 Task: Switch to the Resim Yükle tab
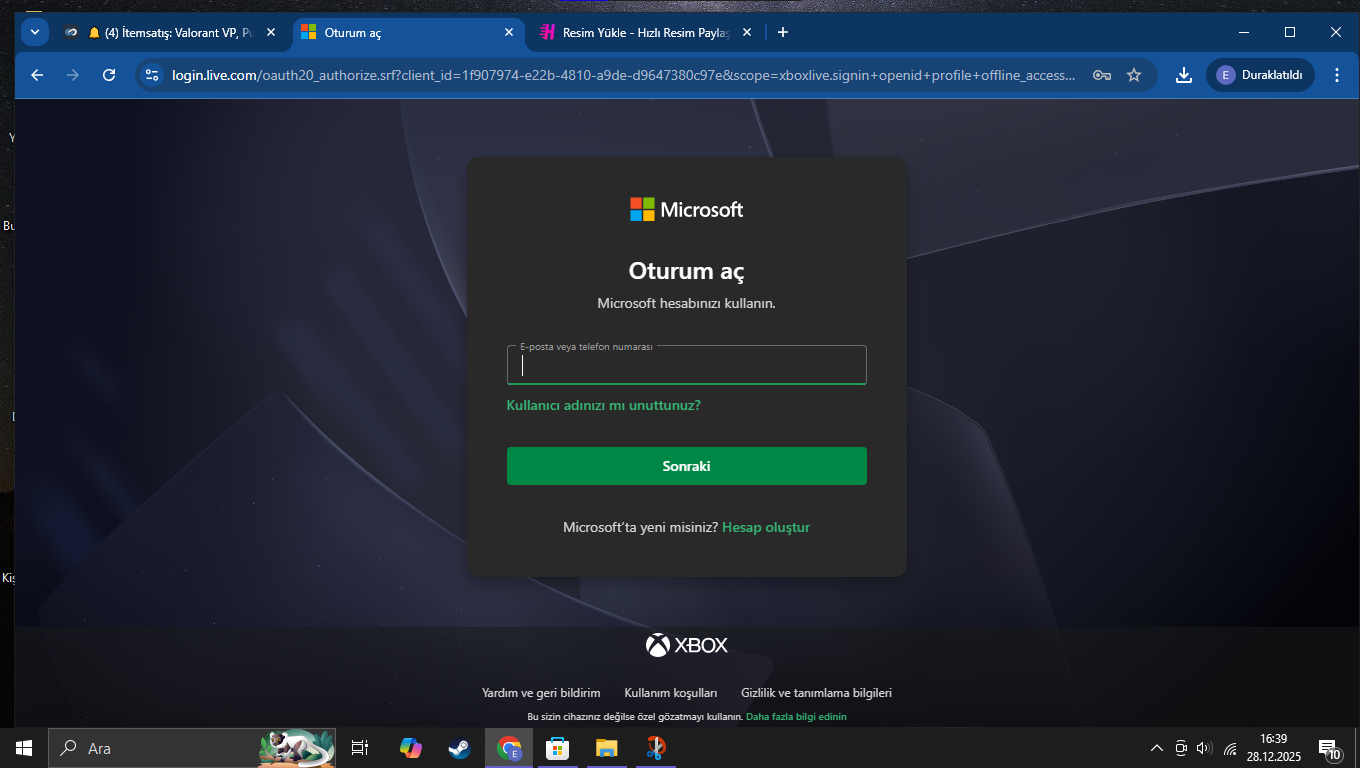[x=646, y=32]
